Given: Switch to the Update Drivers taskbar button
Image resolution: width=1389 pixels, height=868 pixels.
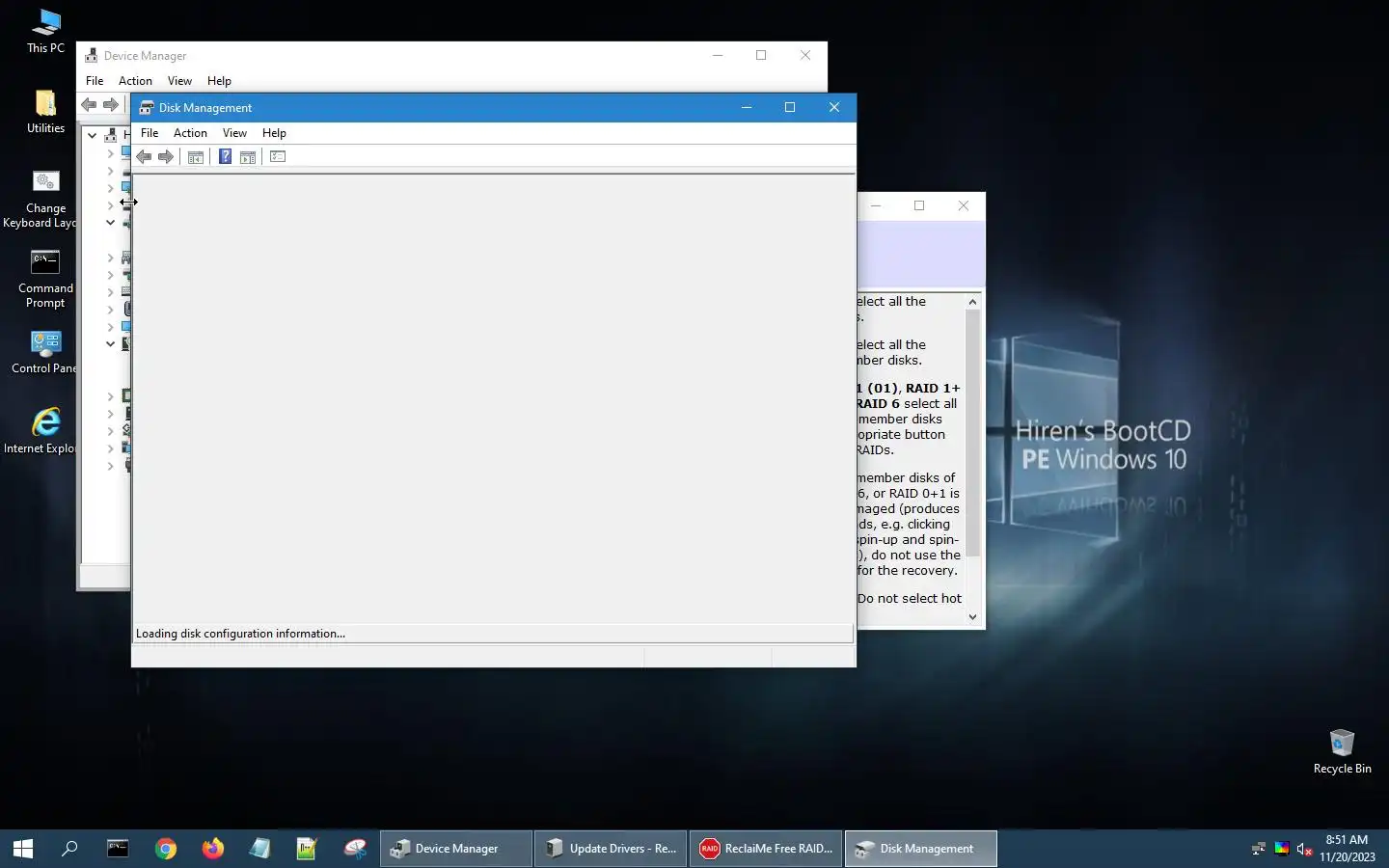Looking at the screenshot, I should [611, 849].
